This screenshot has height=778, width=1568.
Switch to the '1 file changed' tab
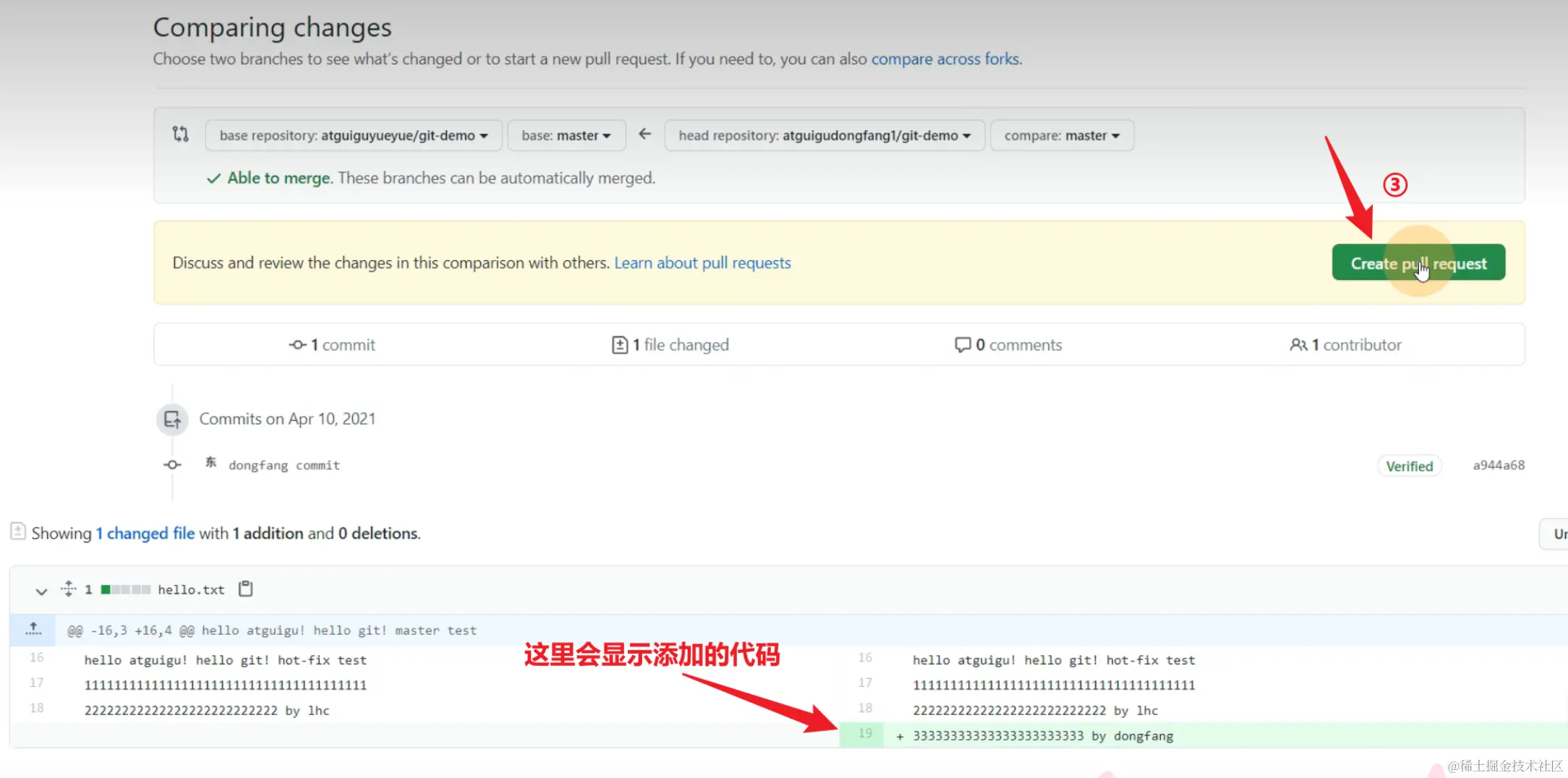pyautogui.click(x=670, y=345)
